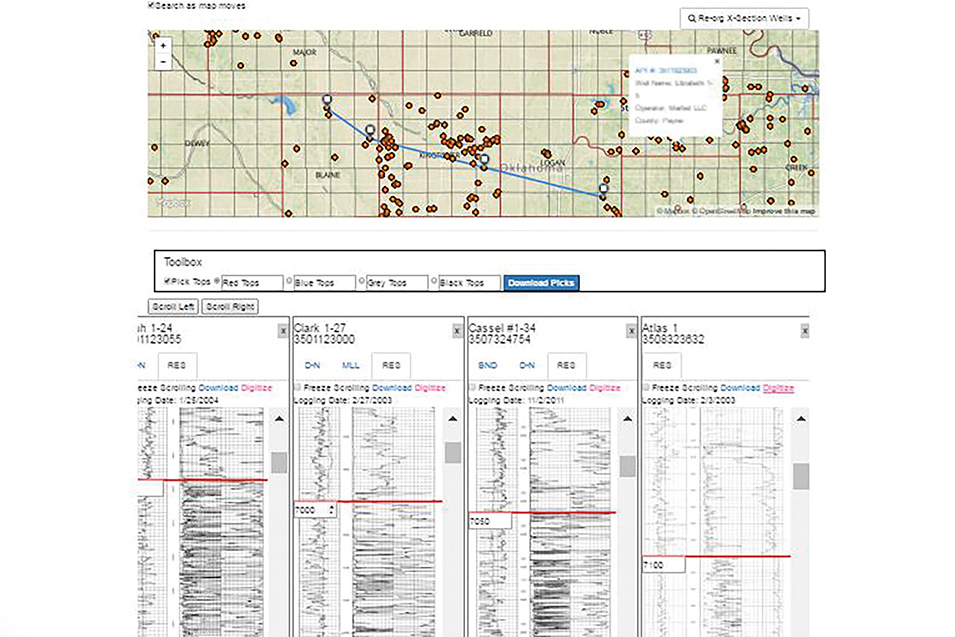Toggle Search as map moves checkbox
The height and width of the screenshot is (637, 955).
click(151, 6)
